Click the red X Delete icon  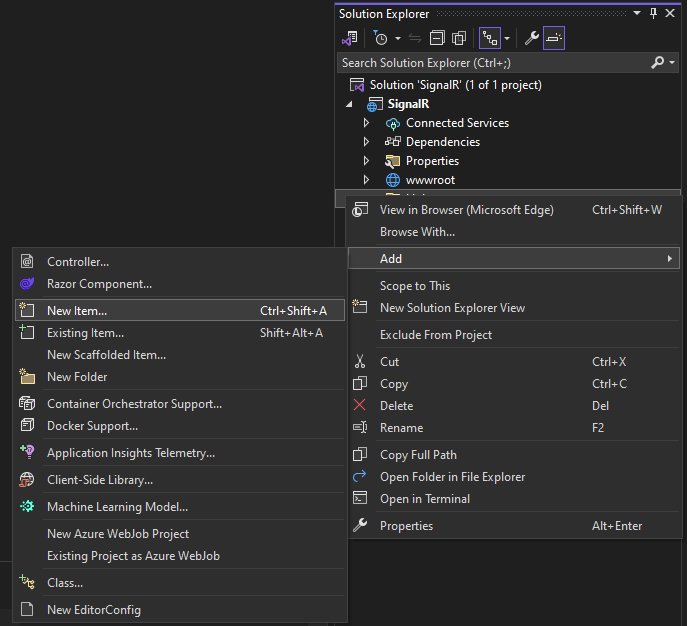coord(361,406)
